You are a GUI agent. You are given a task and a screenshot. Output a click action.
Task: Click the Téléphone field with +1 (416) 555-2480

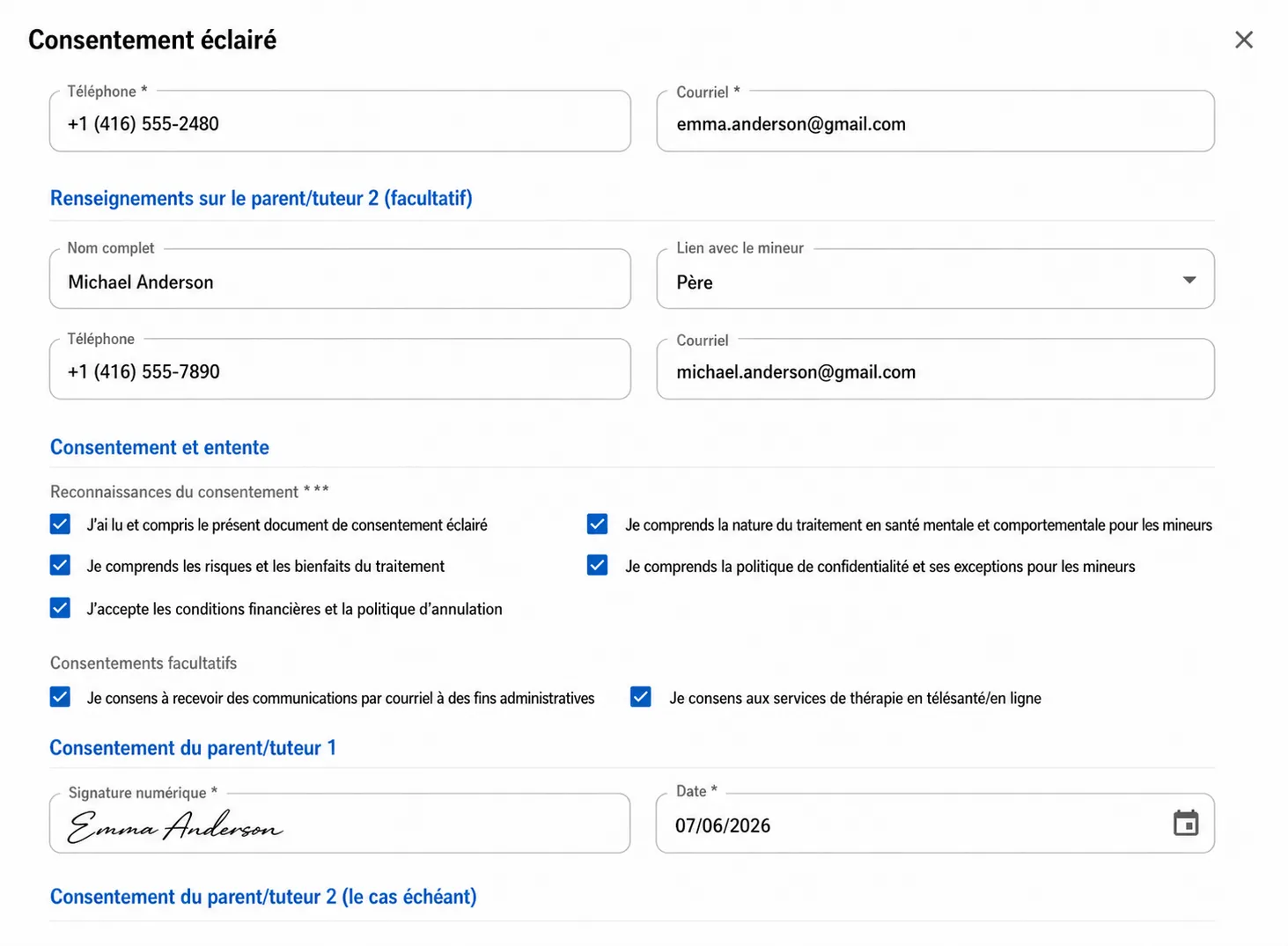pos(340,121)
